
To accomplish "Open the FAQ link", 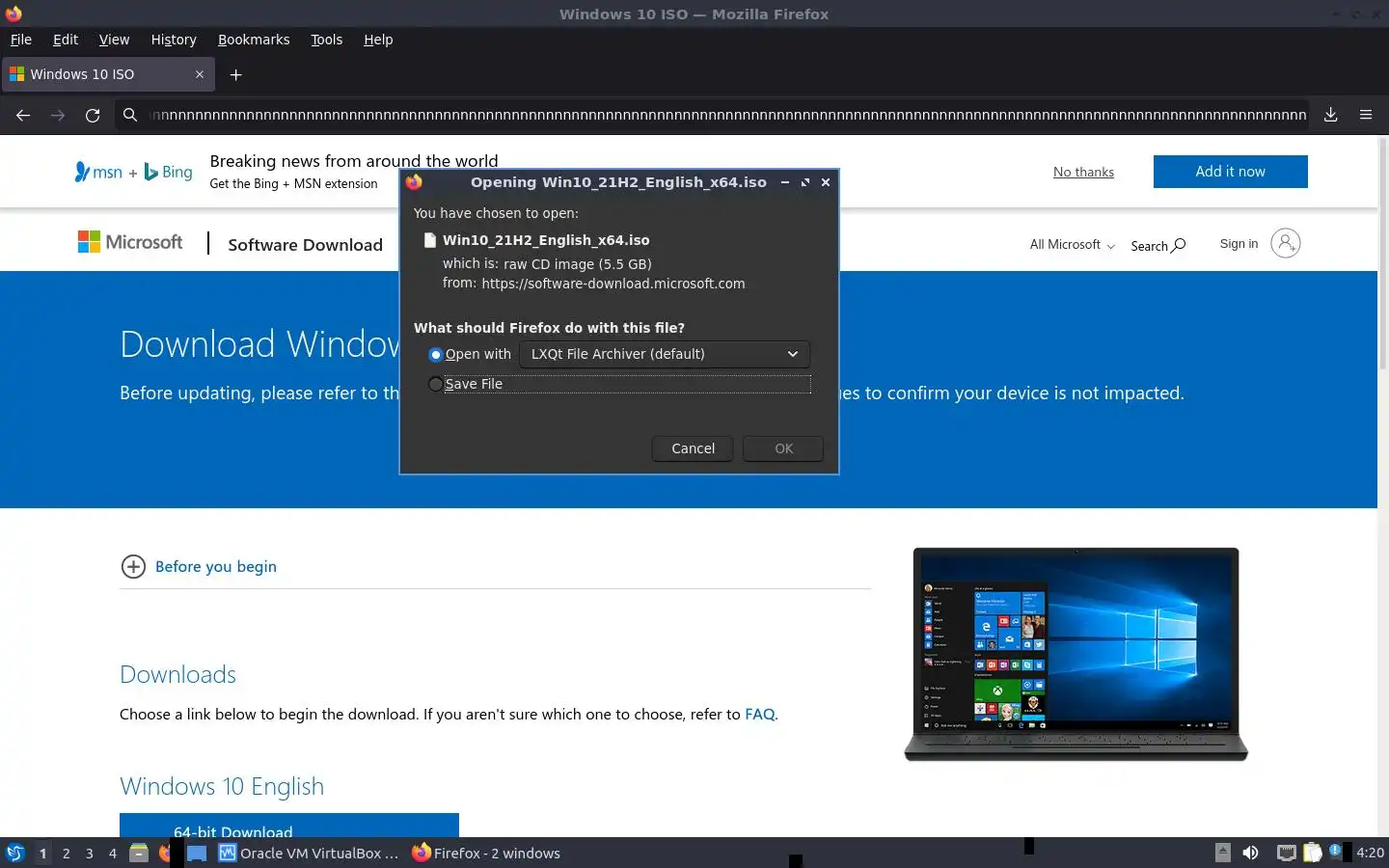I will (x=759, y=714).
